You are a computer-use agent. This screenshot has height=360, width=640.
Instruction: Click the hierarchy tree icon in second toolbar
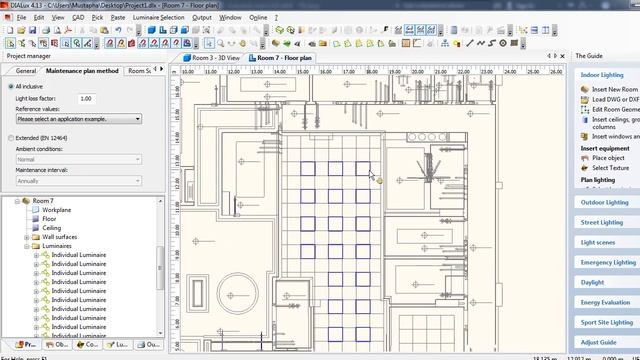pos(445,43)
